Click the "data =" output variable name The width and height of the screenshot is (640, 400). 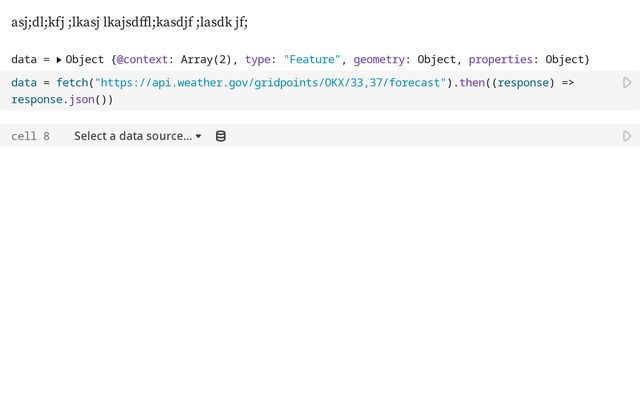23,60
